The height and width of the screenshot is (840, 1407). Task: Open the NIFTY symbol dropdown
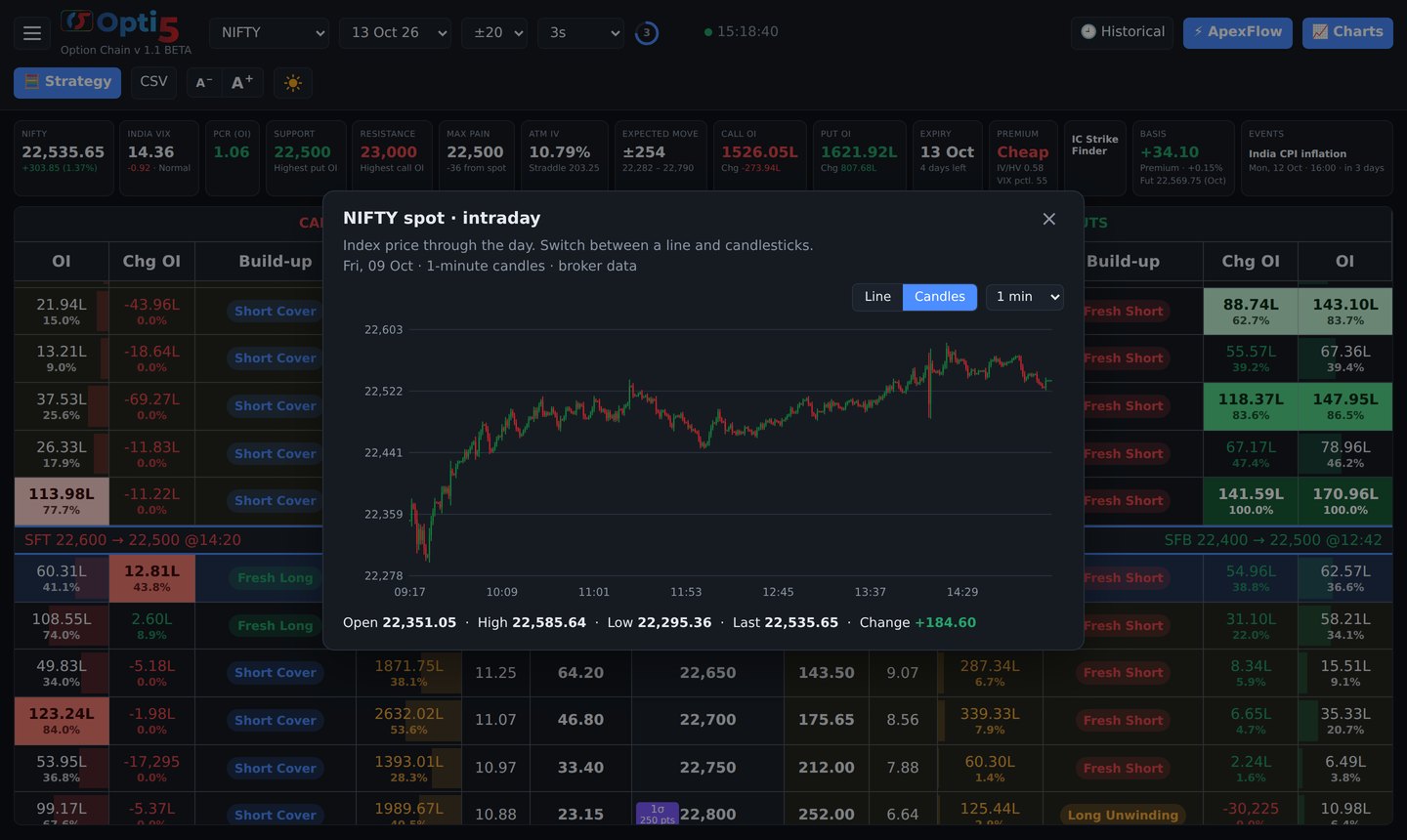tap(269, 33)
